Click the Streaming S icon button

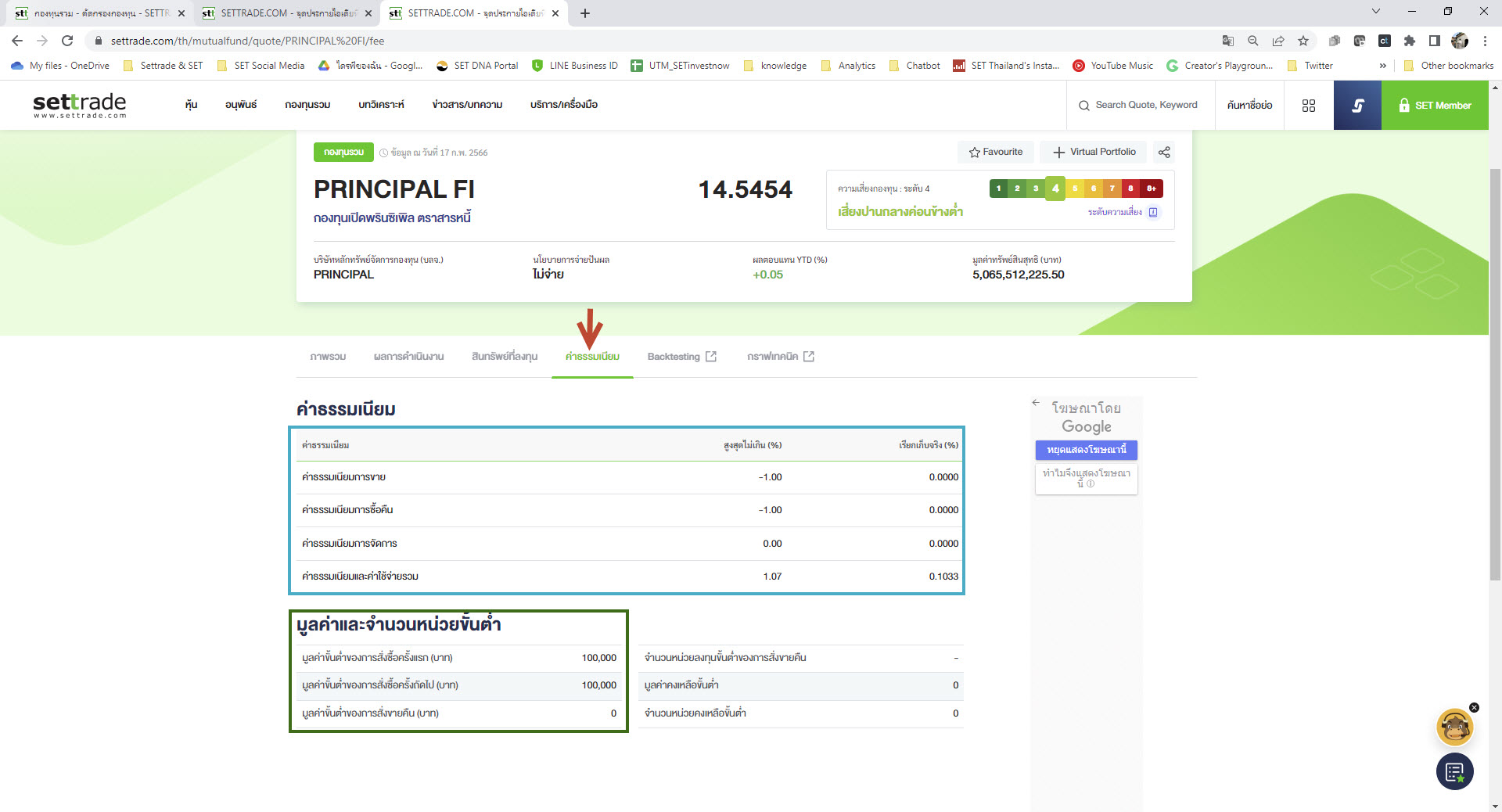pyautogui.click(x=1357, y=106)
